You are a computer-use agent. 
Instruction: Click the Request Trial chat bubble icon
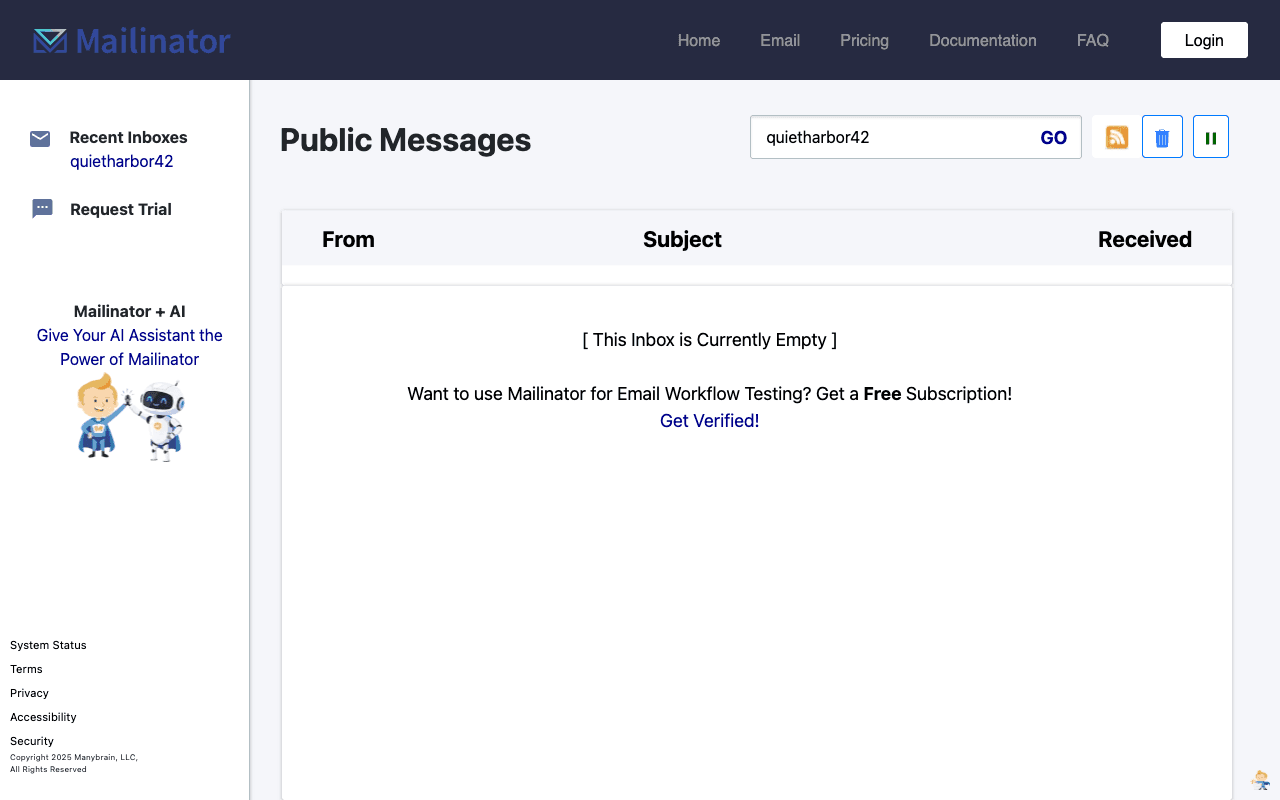pos(42,209)
